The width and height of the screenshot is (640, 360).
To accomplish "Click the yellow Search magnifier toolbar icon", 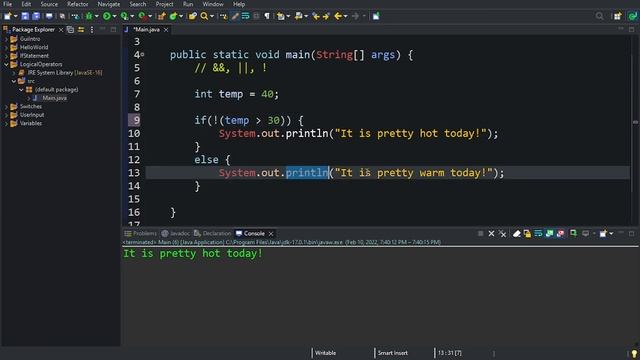I will pos(204,16).
